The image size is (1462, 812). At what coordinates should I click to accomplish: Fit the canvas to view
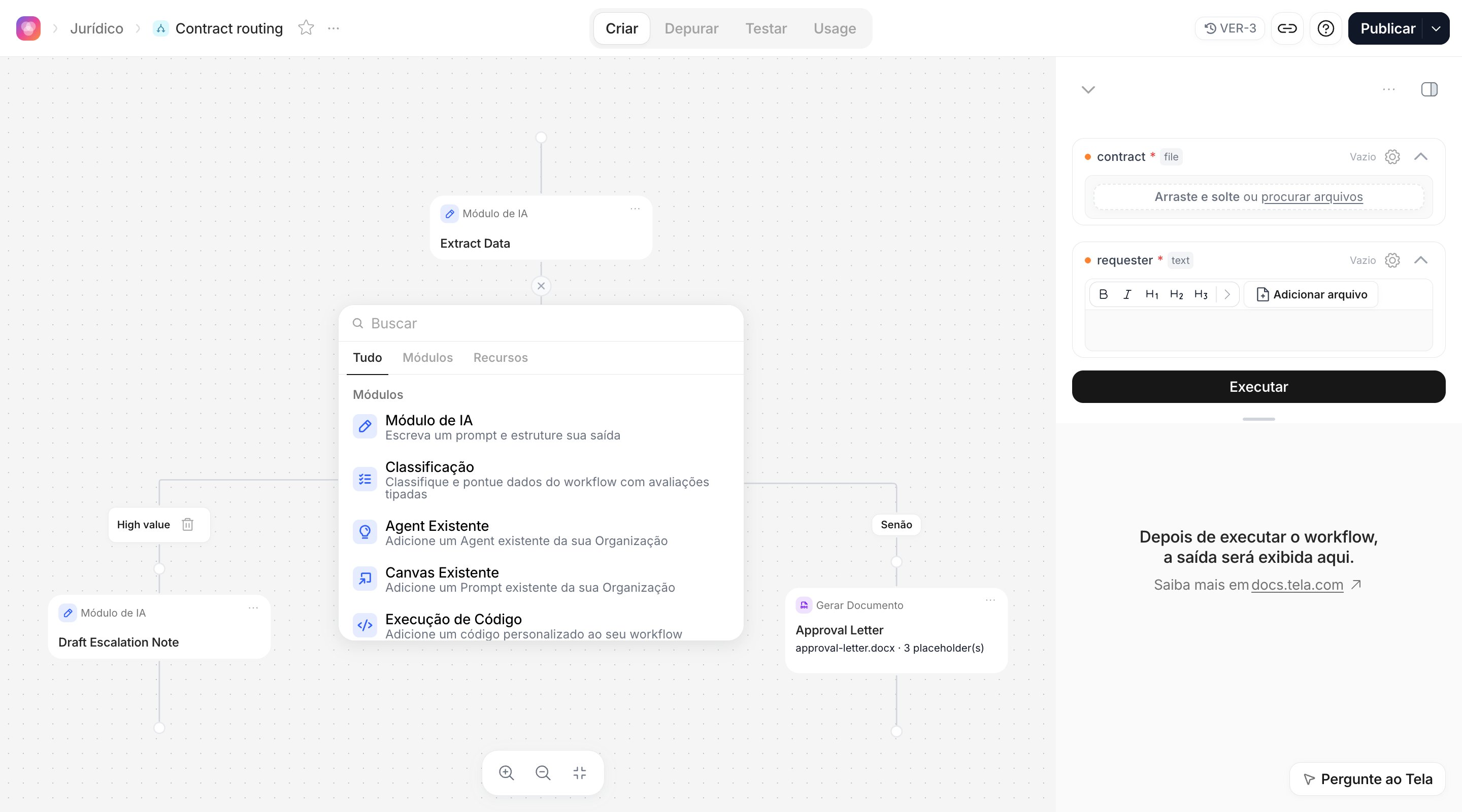pos(579,773)
